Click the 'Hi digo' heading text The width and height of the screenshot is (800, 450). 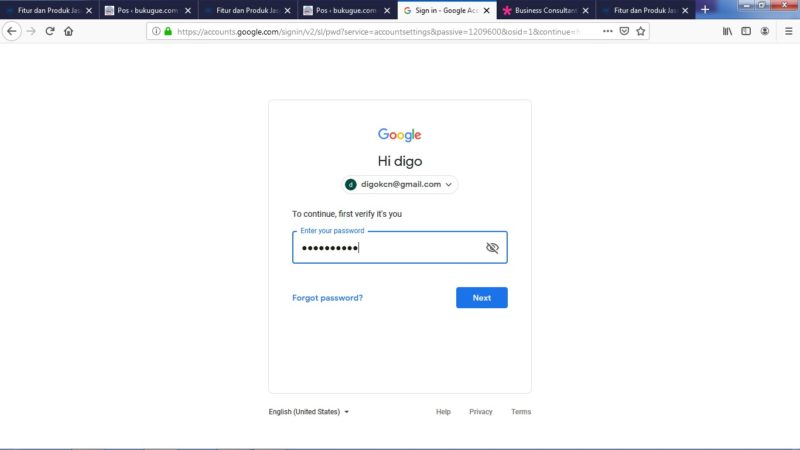(x=399, y=161)
